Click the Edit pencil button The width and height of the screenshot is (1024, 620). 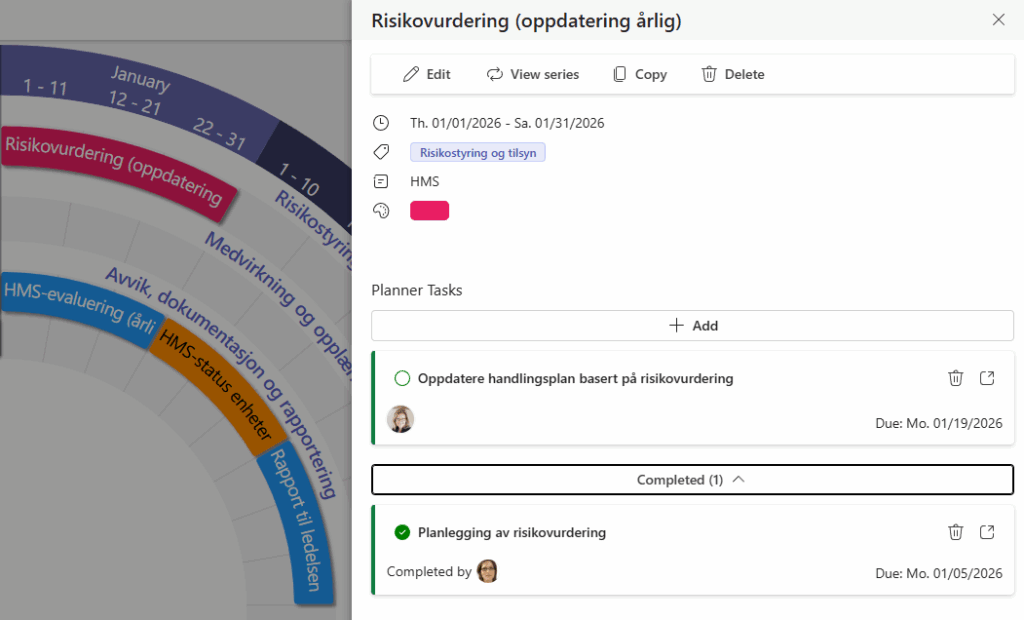pos(426,74)
